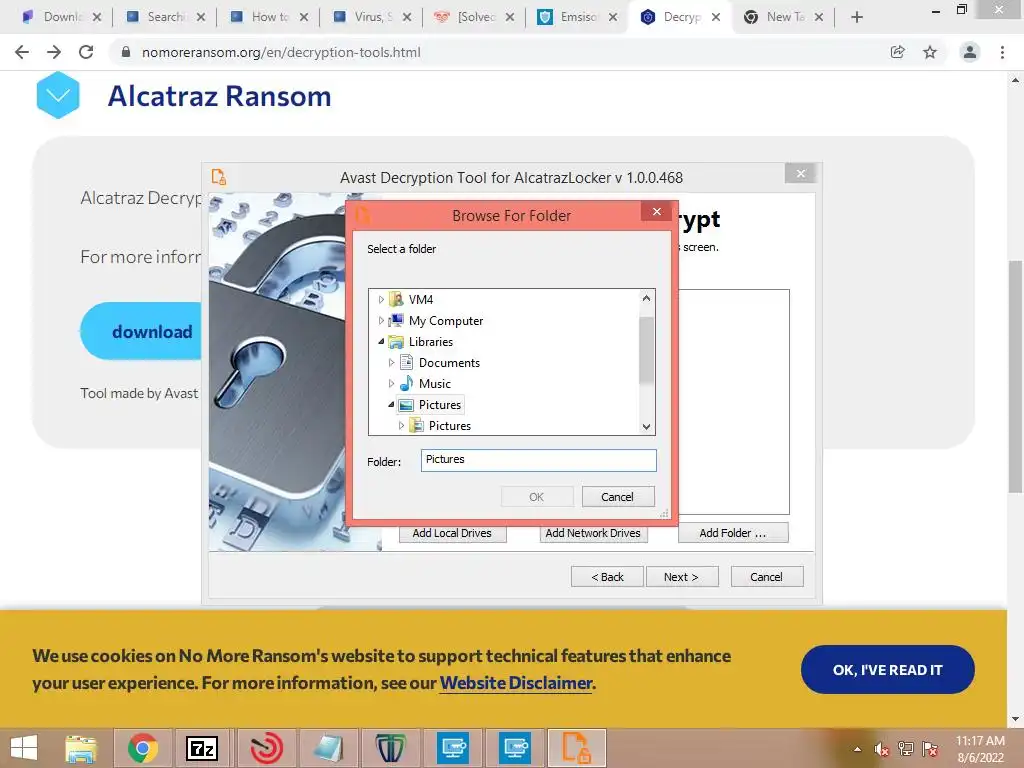This screenshot has height=768, width=1024.
Task: Open the first blue monitor app in taskbar
Action: point(453,748)
